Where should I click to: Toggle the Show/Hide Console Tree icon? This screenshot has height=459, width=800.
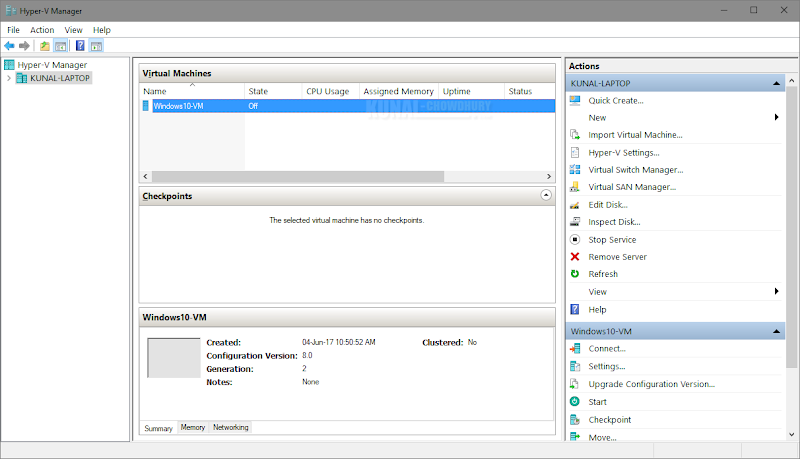coord(61,46)
